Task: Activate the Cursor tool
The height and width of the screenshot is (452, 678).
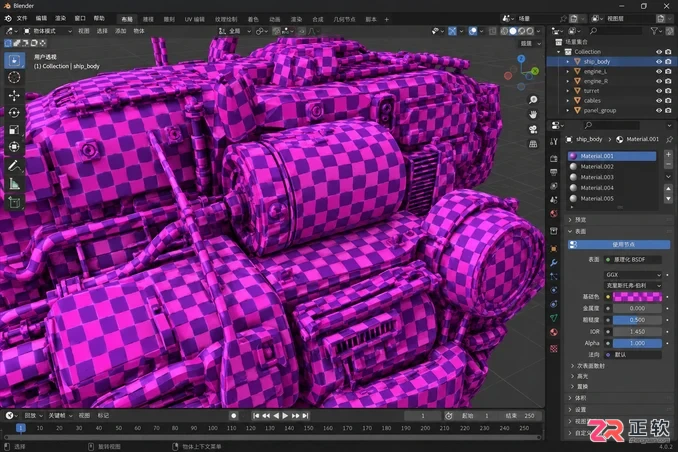Action: click(14, 78)
